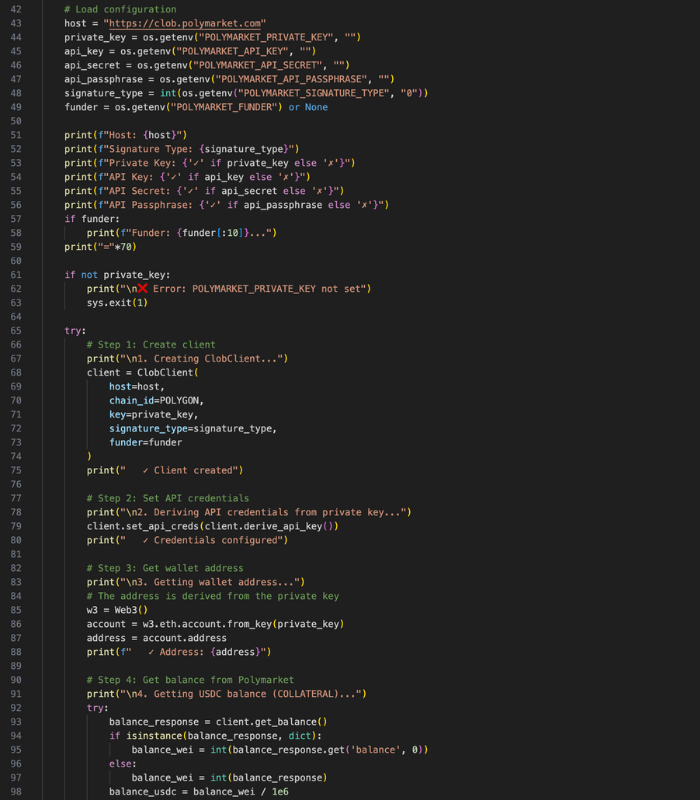Click "balance_response = client.get_balance()" line
This screenshot has height=800, width=700.
pyautogui.click(x=218, y=722)
